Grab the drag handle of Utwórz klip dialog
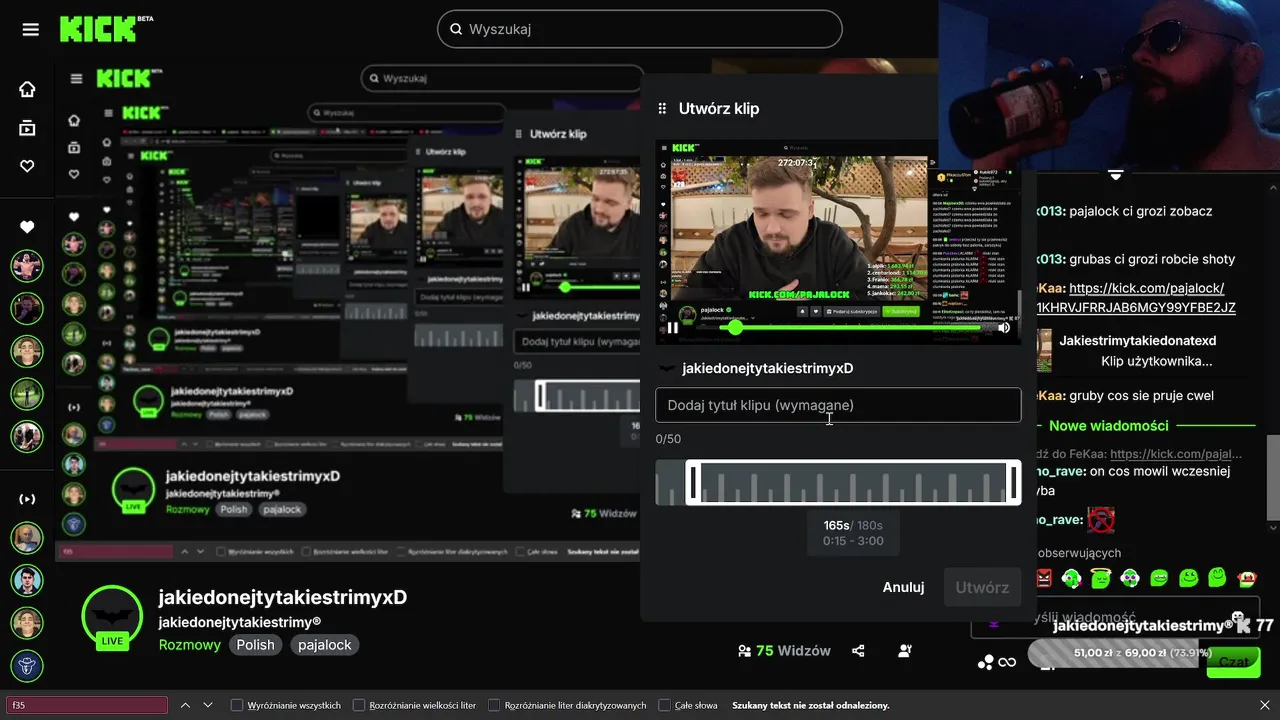1280x720 pixels. 662,109
